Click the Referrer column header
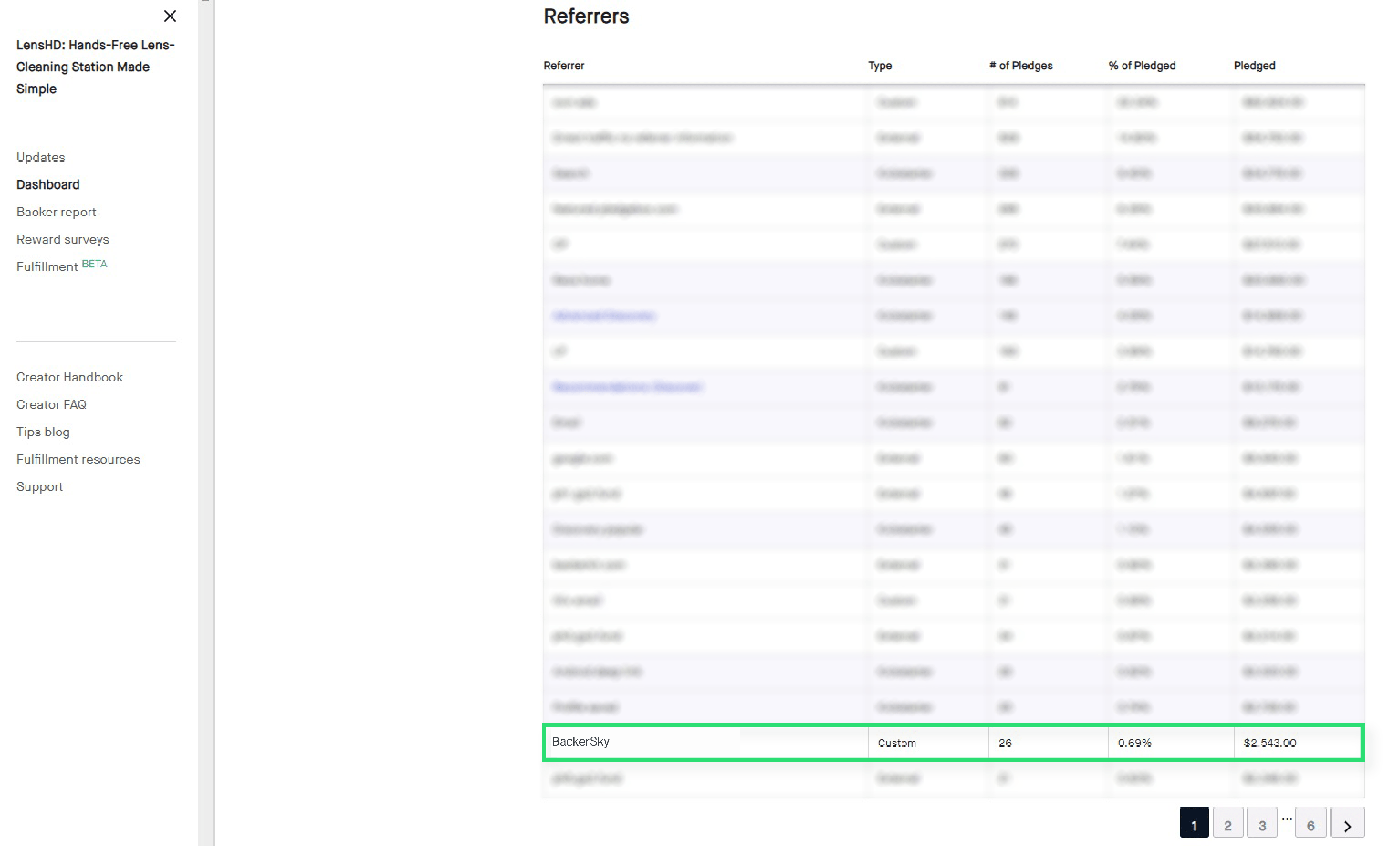Image resolution: width=1400 pixels, height=846 pixels. (564, 65)
